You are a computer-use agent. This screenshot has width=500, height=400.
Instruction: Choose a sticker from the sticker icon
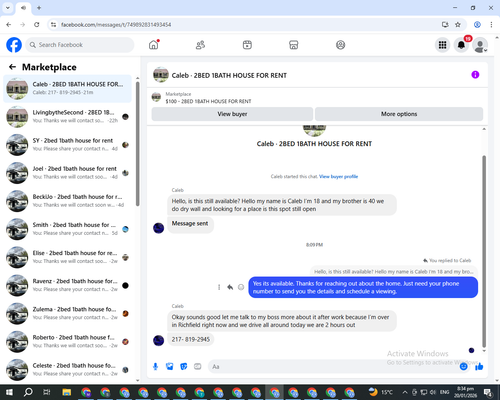(184, 367)
